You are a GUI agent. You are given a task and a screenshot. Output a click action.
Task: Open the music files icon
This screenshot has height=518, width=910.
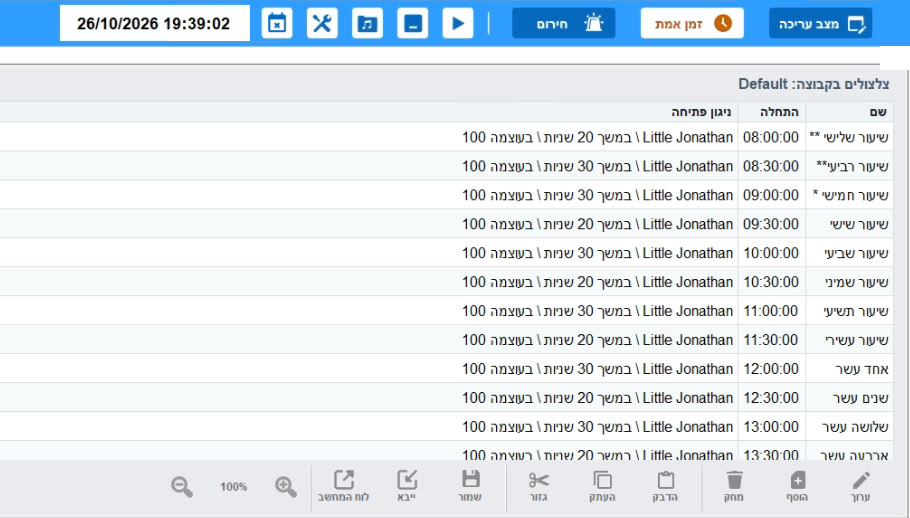(367, 23)
